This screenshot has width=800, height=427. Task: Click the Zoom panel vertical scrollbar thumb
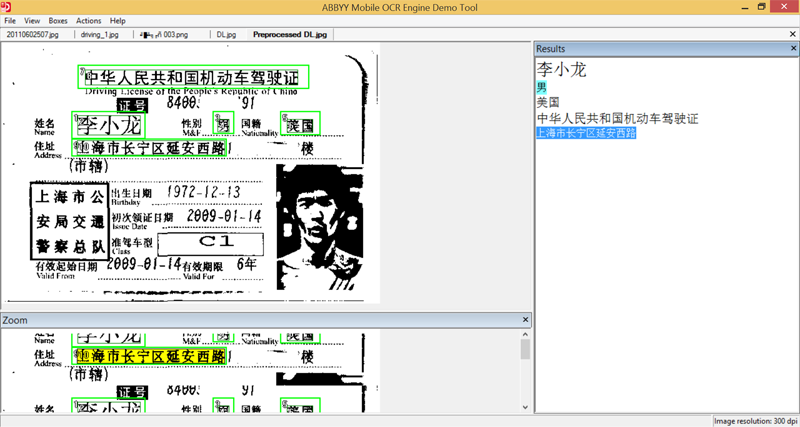coord(526,349)
